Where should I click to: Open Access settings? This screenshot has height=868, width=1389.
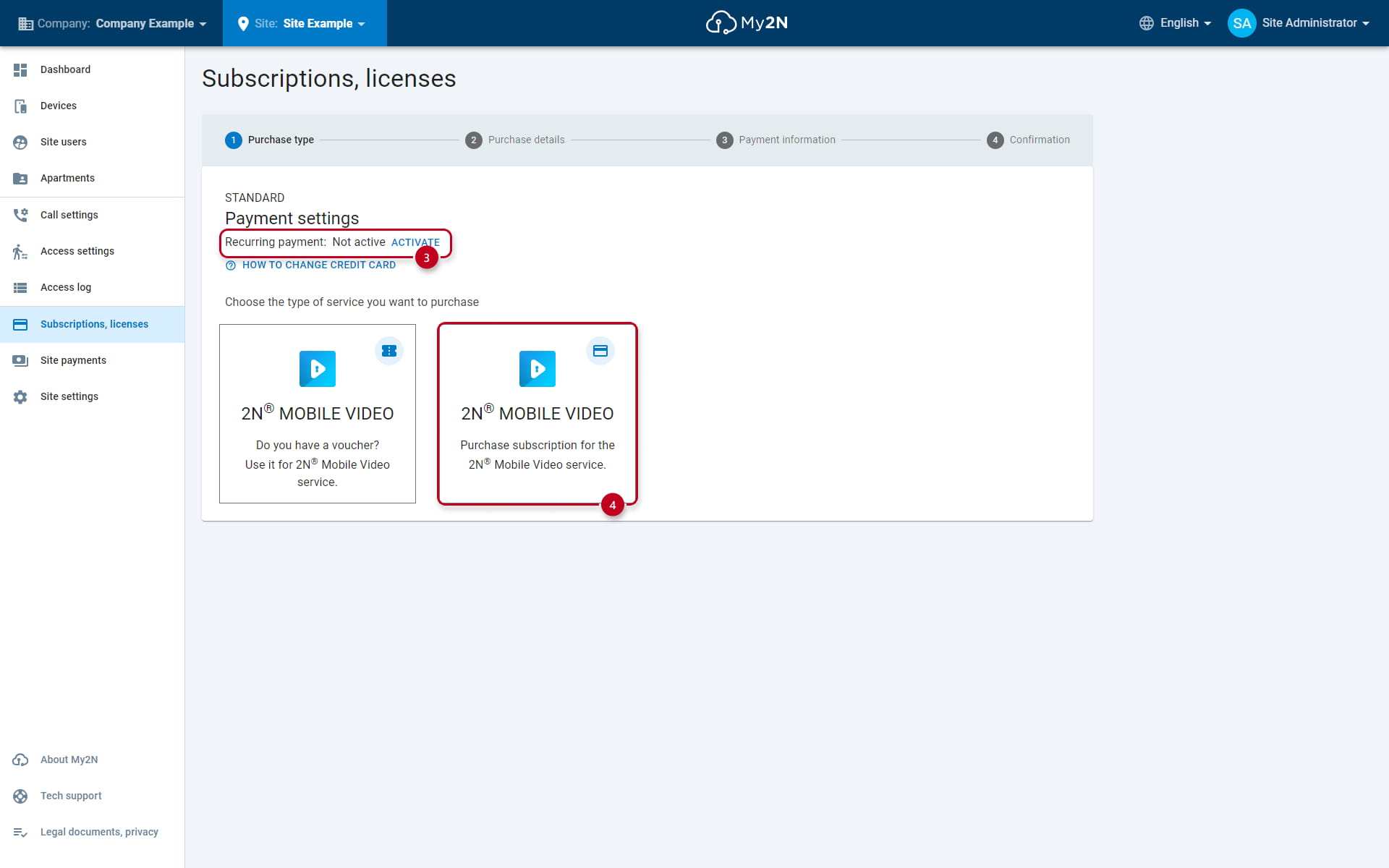(93, 251)
